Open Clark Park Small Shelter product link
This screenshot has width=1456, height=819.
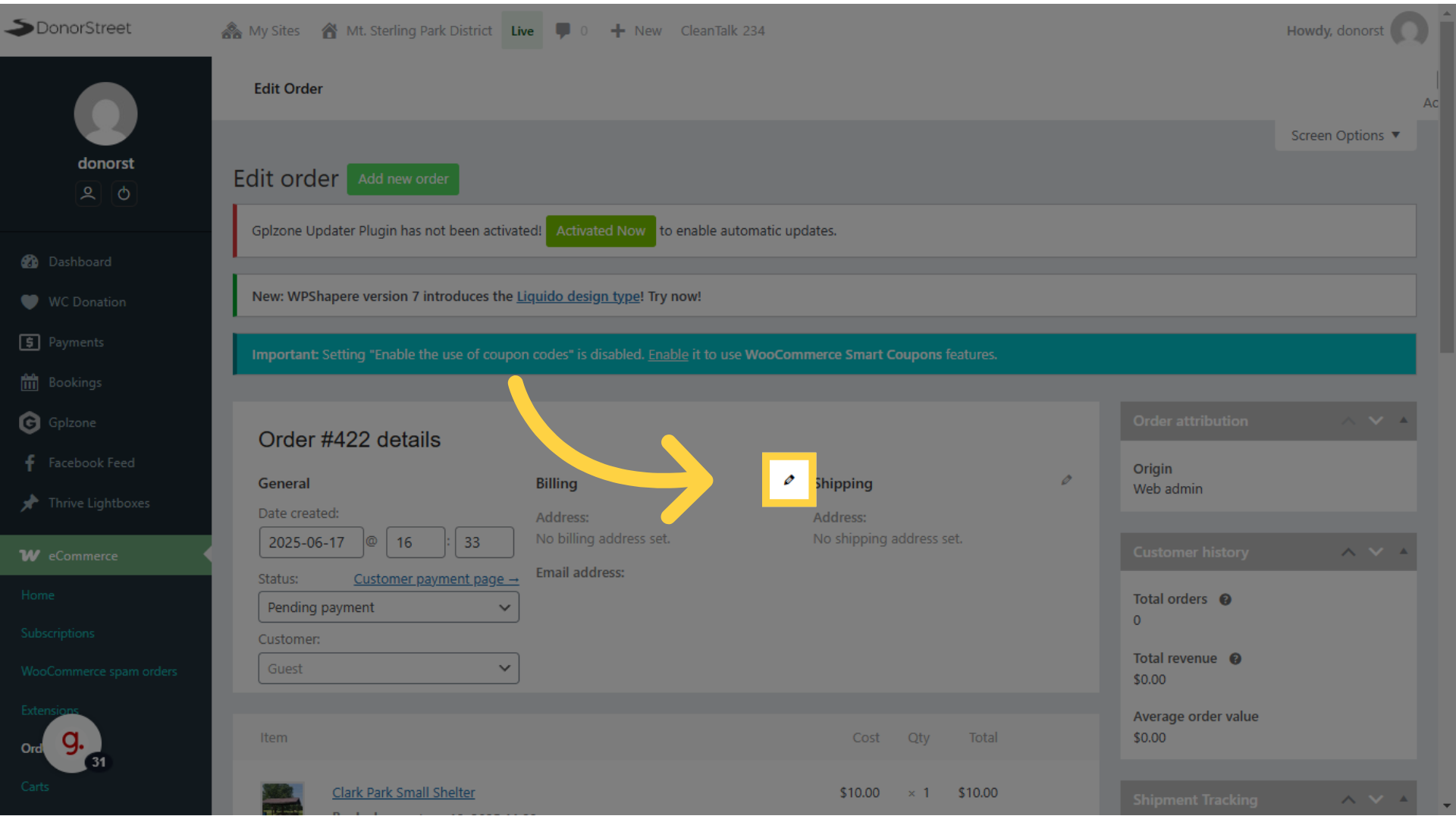403,792
